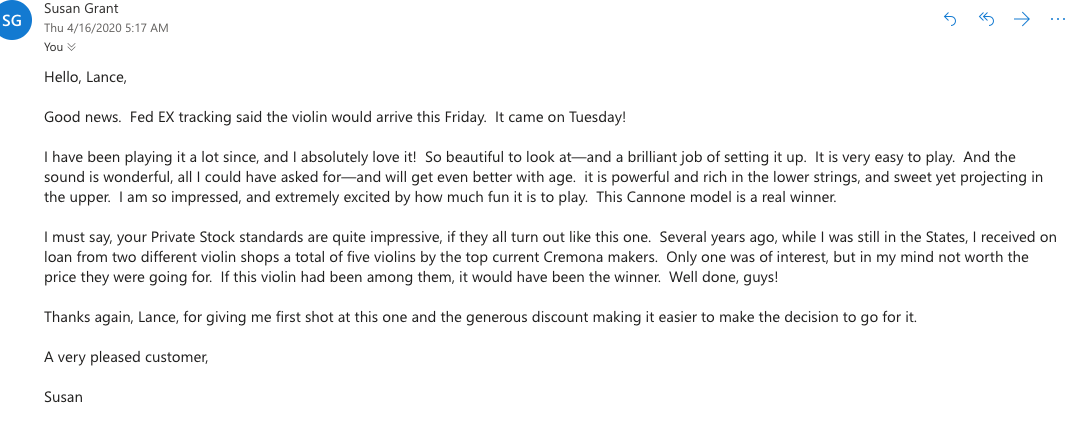Click the "Susan" signature at the bottom

point(63,397)
